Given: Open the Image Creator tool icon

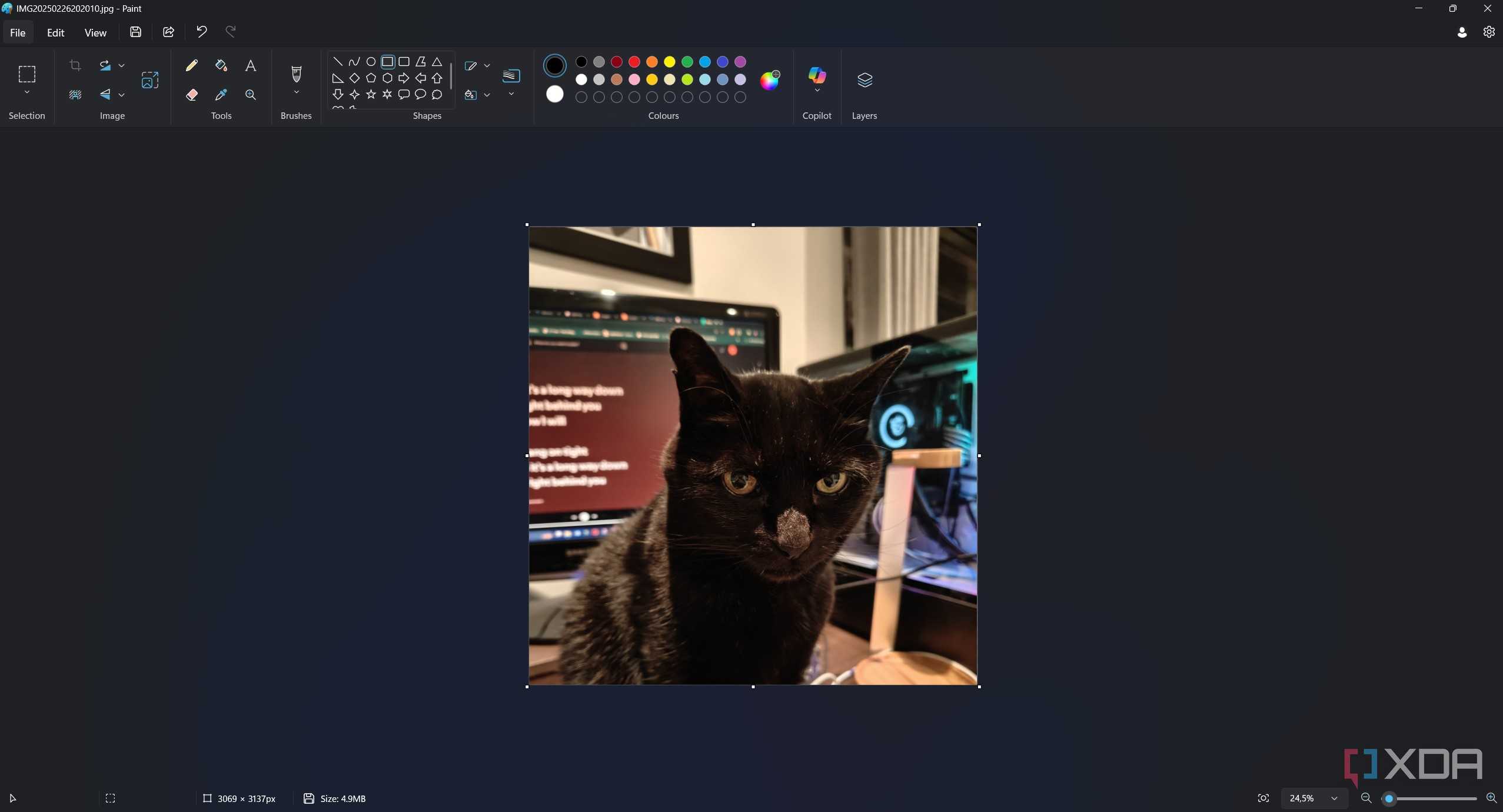Looking at the screenshot, I should point(150,80).
